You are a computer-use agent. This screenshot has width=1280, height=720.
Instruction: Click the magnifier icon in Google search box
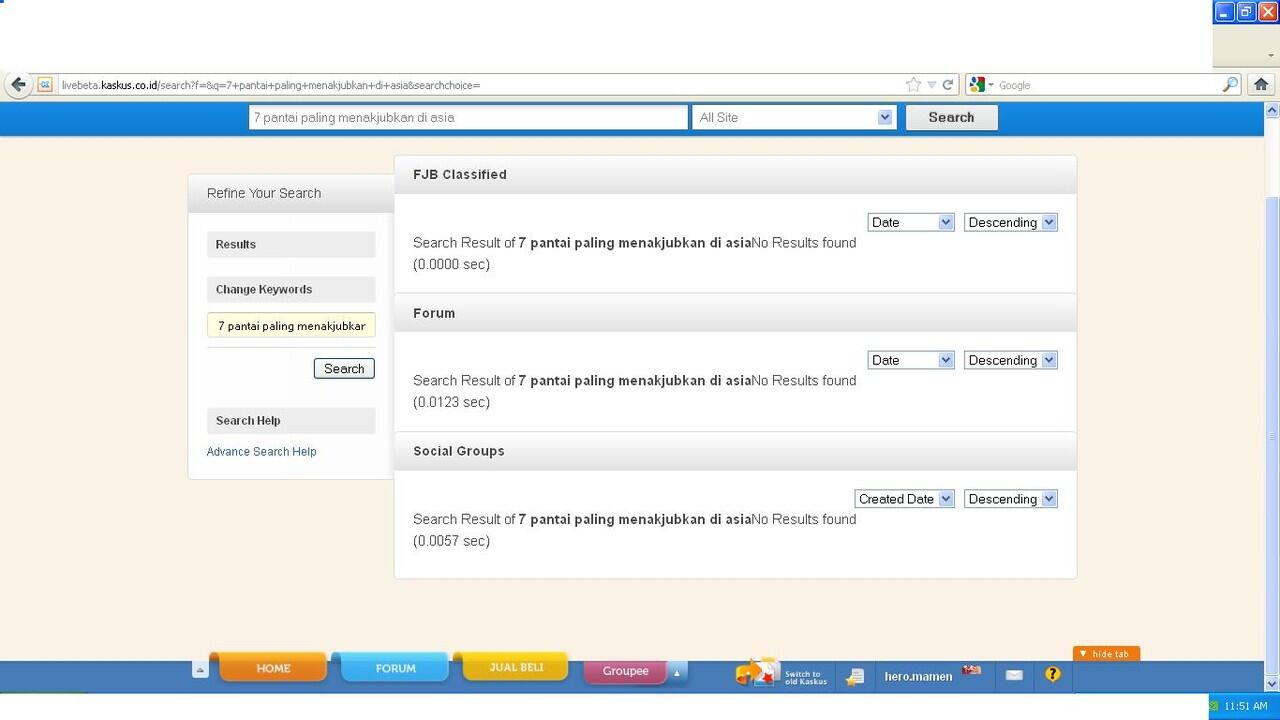click(x=1230, y=85)
